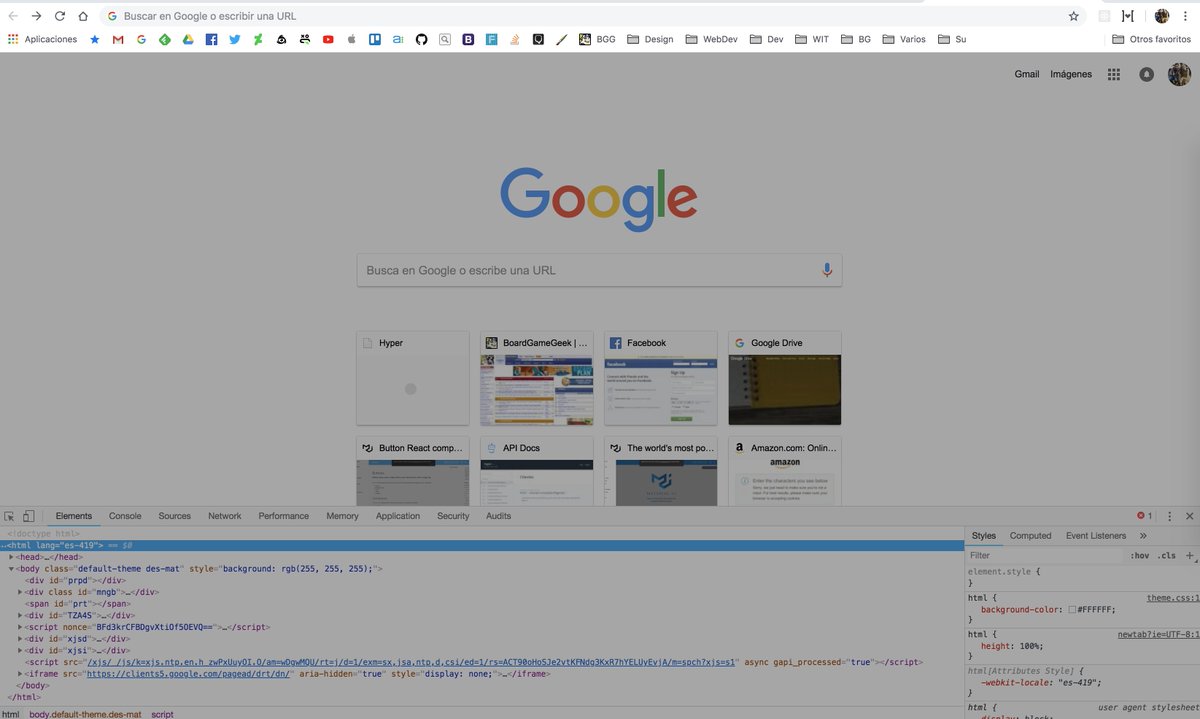The image size is (1200, 719).
Task: Open the WIT bookmarks folder
Action: point(812,40)
